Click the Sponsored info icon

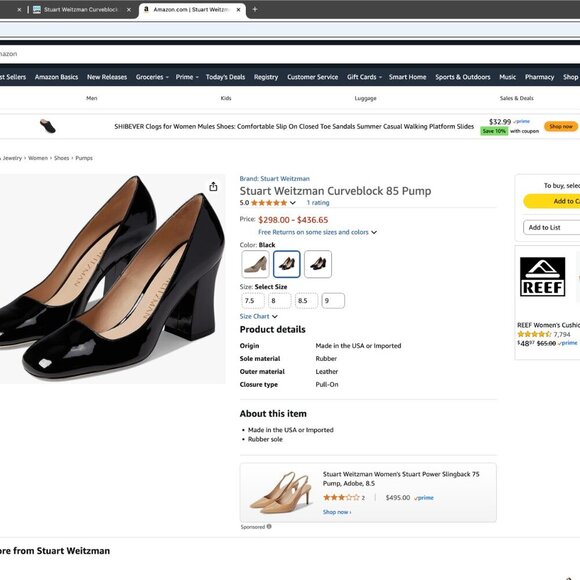(x=269, y=526)
